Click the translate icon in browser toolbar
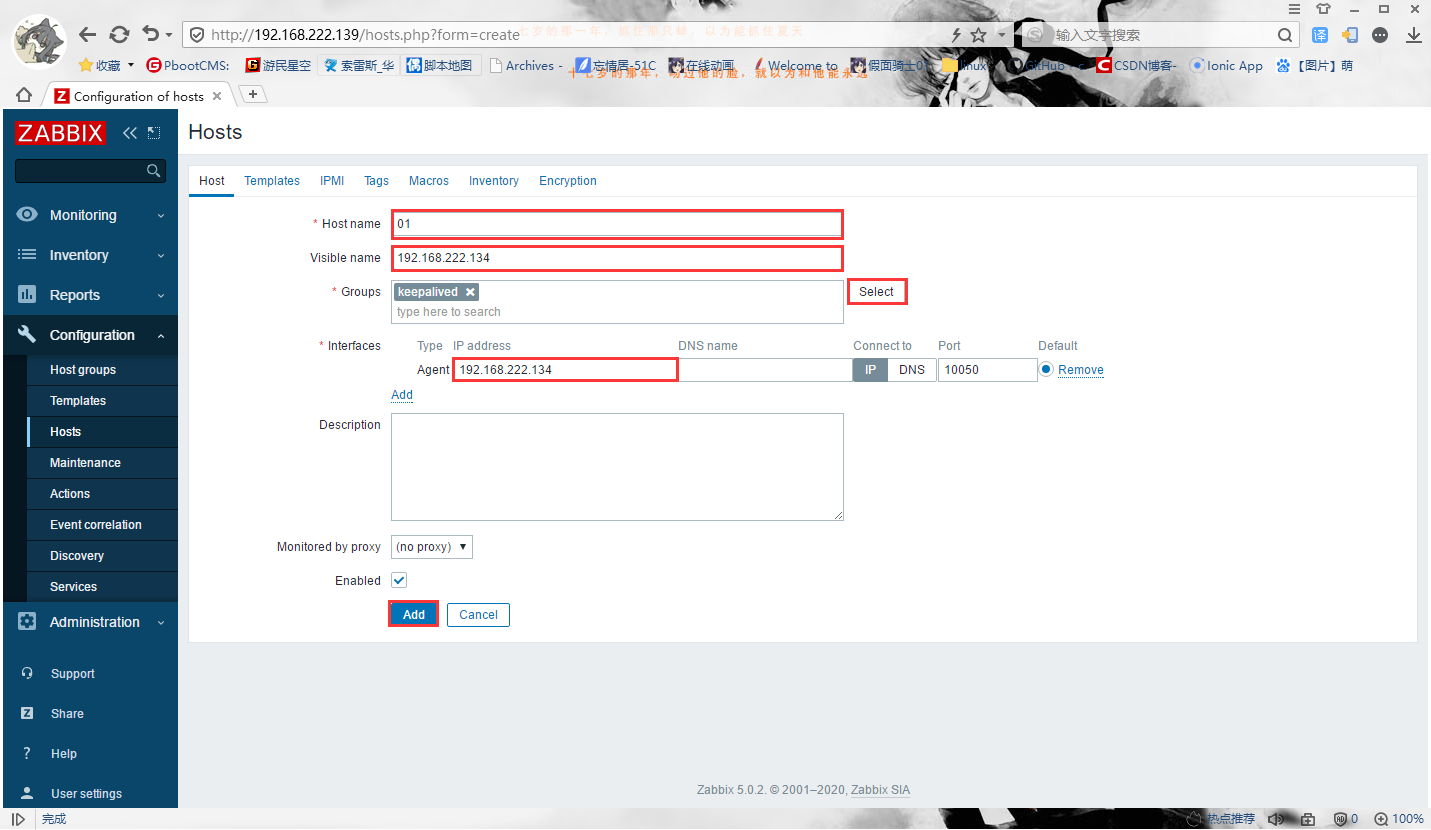1431x830 pixels. (1320, 35)
